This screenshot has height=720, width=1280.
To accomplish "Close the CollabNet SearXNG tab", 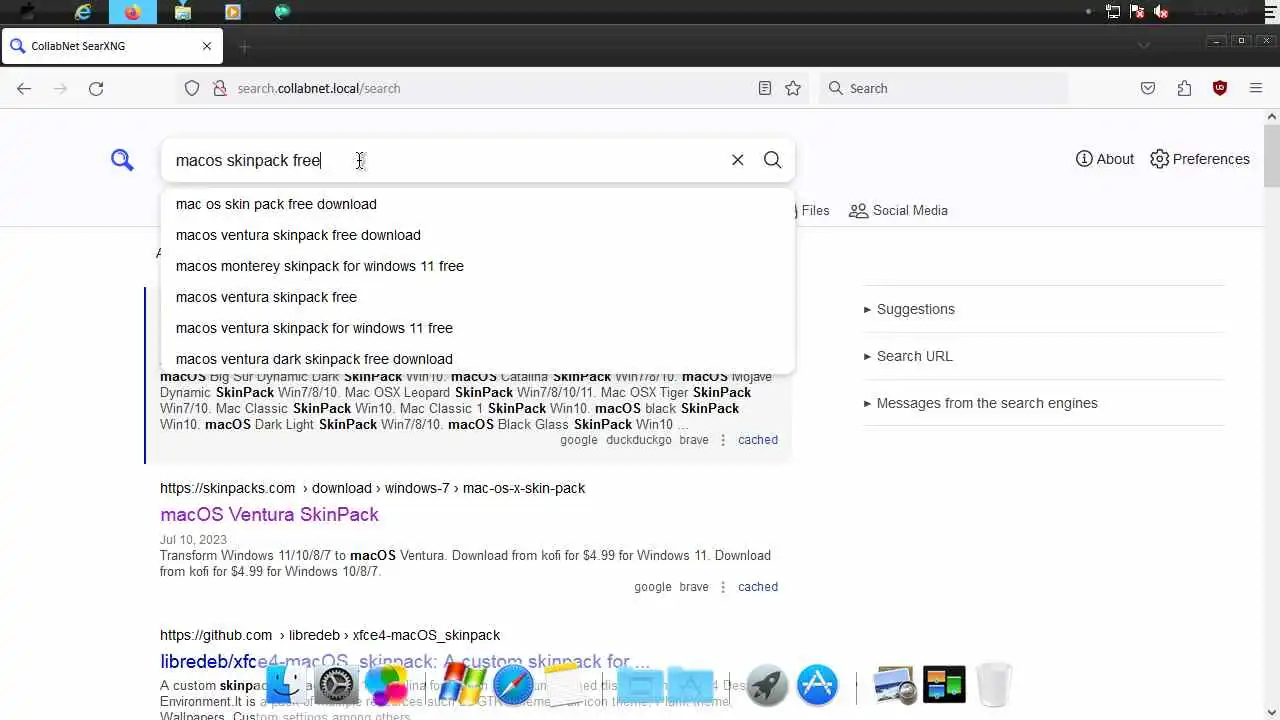I will tap(207, 46).
